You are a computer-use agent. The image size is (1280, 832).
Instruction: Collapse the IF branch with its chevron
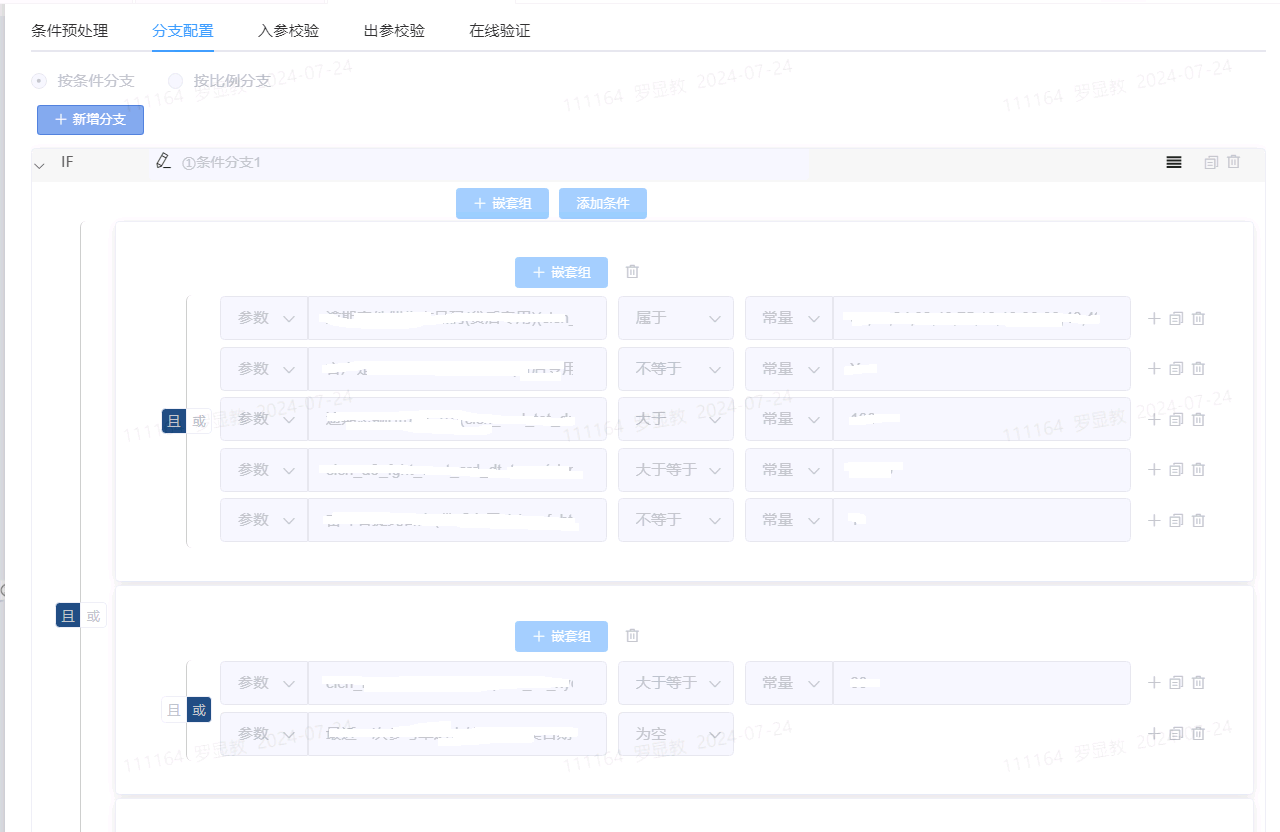click(40, 165)
